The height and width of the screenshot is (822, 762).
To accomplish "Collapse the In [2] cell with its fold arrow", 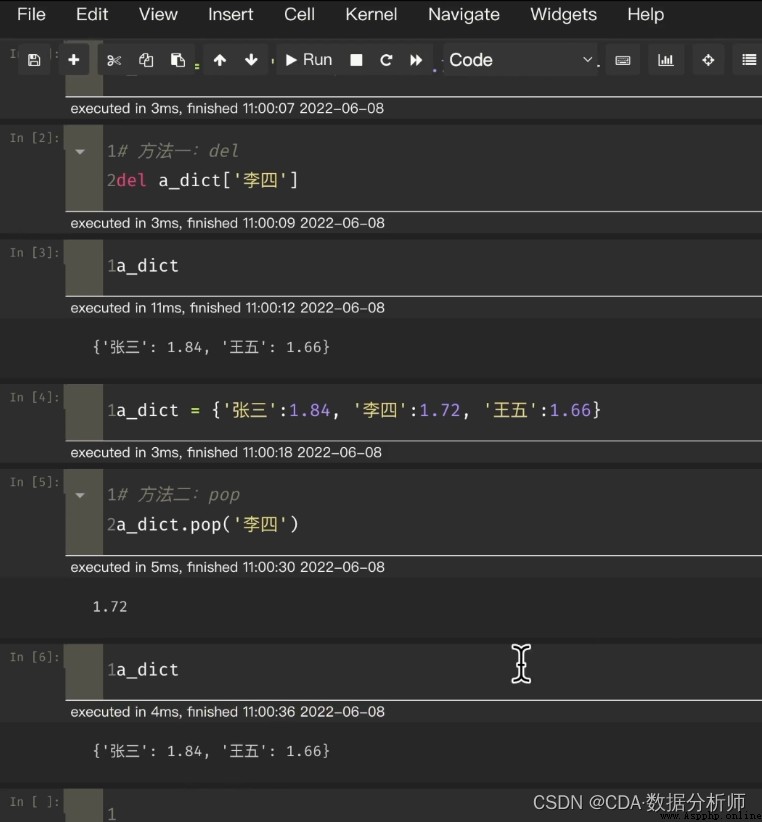I will [x=80, y=152].
